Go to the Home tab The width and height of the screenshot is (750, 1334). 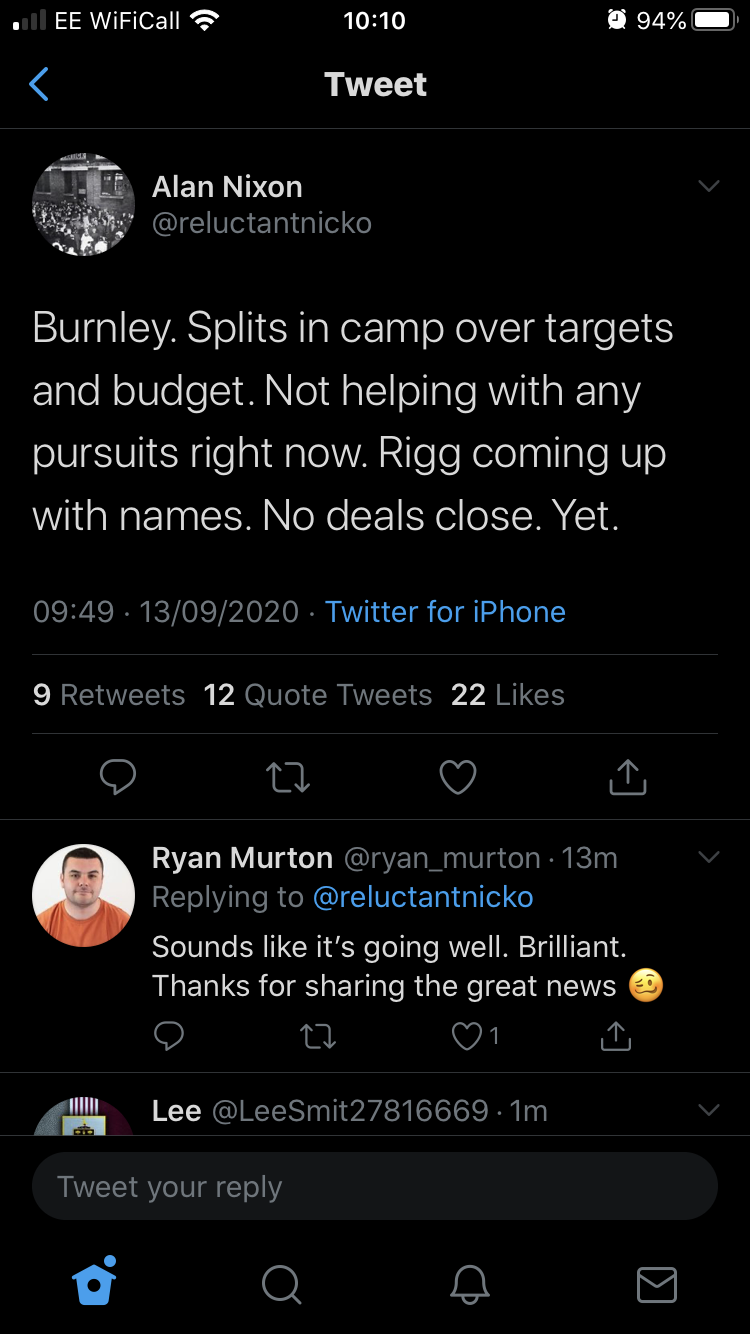95,1283
